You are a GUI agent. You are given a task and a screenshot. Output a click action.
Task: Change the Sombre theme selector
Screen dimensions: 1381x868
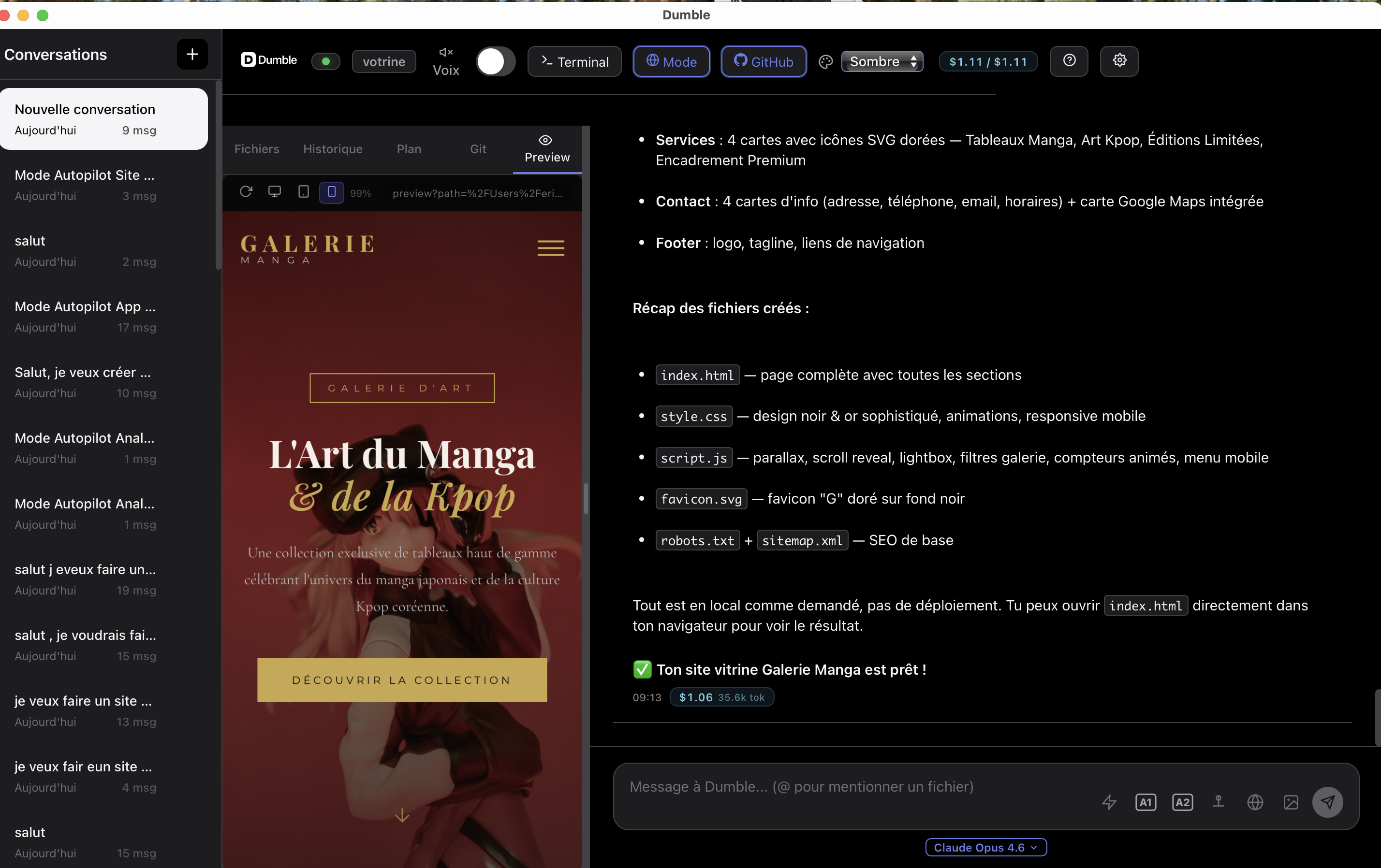pos(882,61)
